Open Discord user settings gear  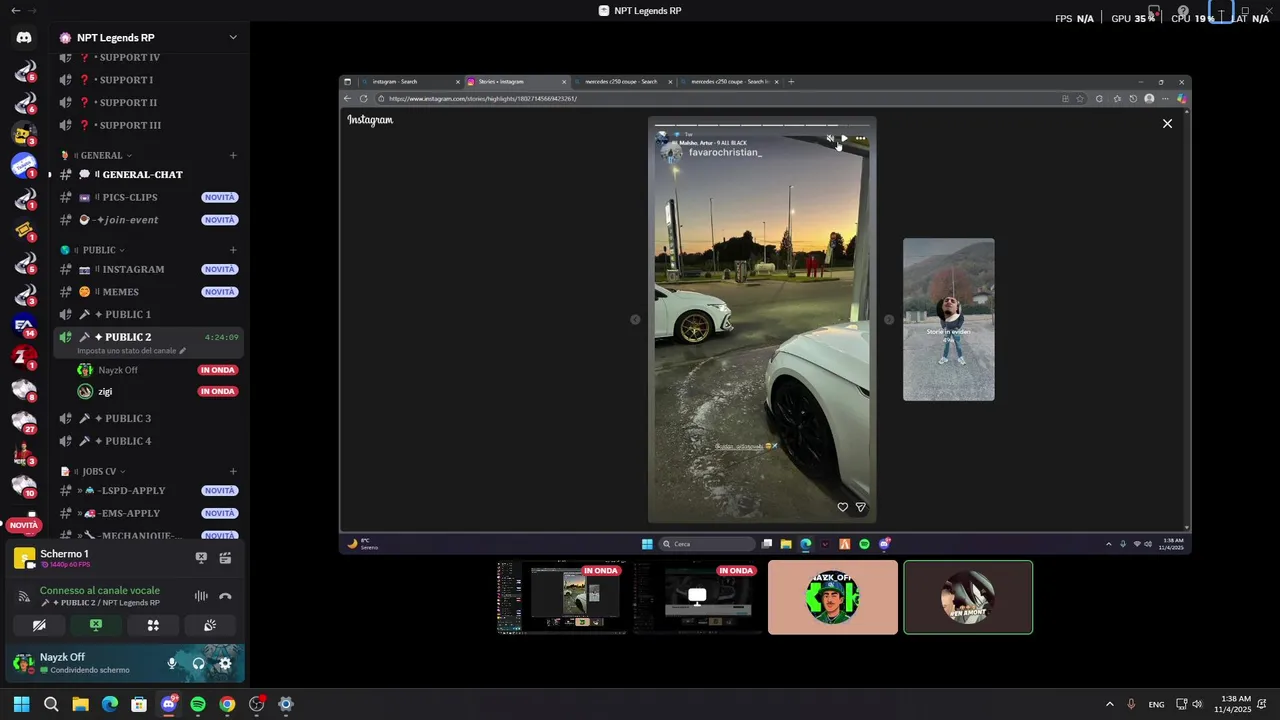(225, 663)
